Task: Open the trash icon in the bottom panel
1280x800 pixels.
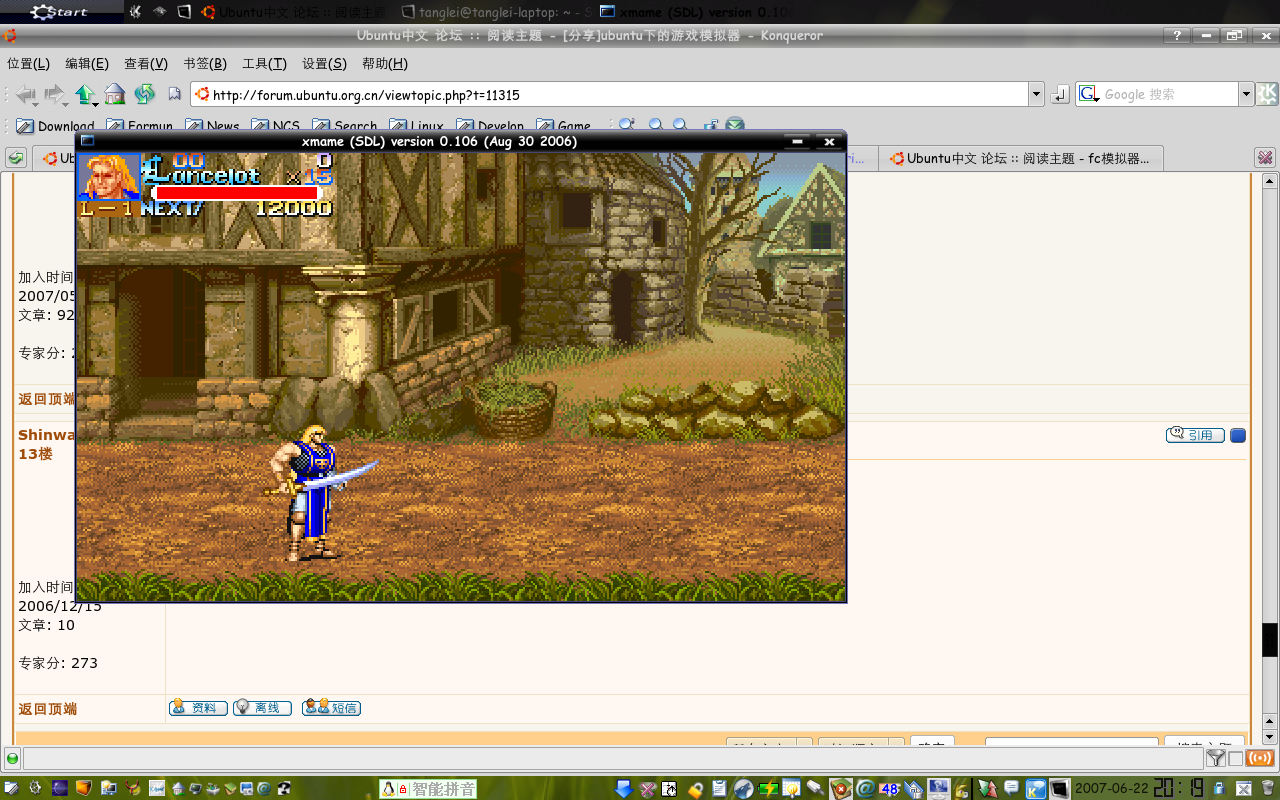Action: (1267, 788)
